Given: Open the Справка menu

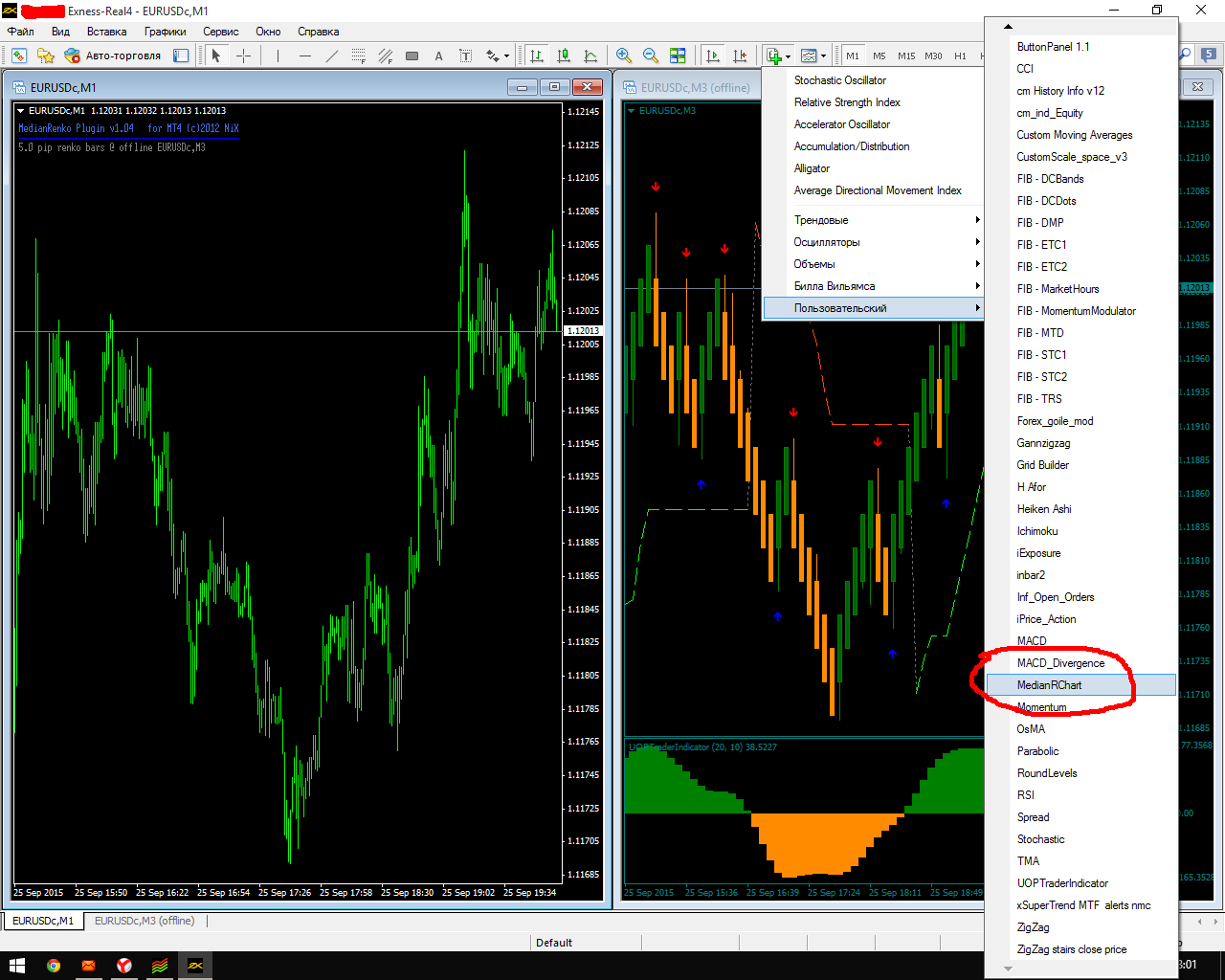Looking at the screenshot, I should (319, 32).
